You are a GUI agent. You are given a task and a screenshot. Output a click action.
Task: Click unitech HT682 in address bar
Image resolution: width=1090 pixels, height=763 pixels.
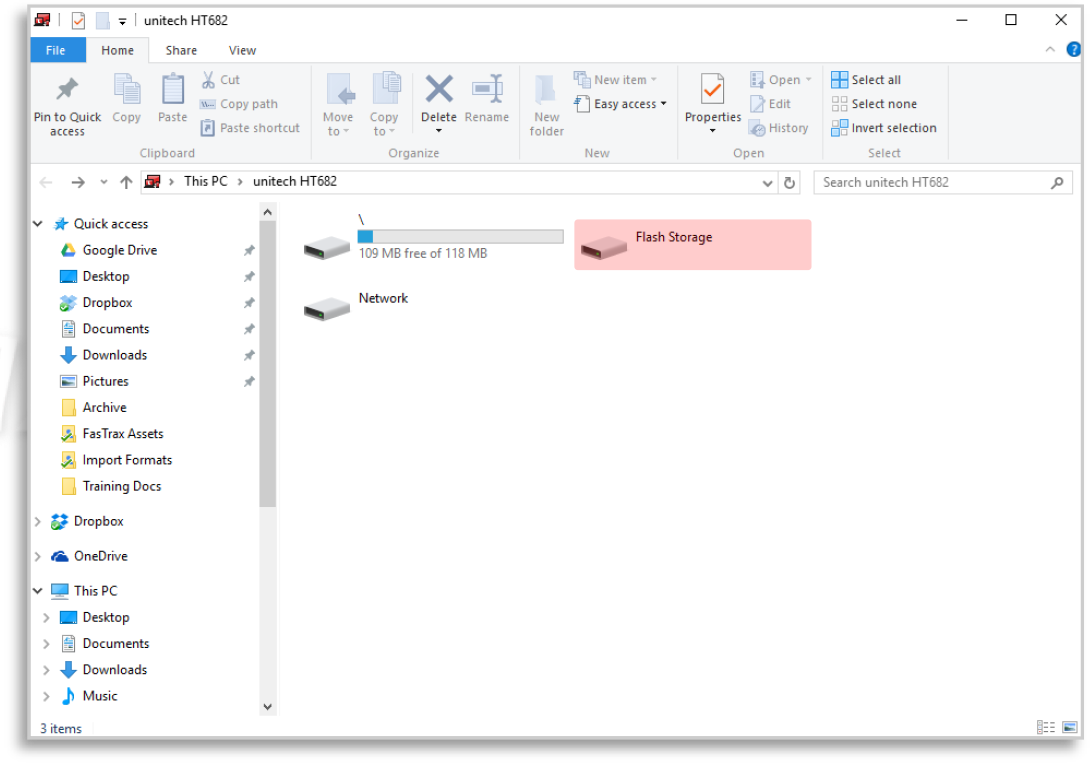point(295,181)
